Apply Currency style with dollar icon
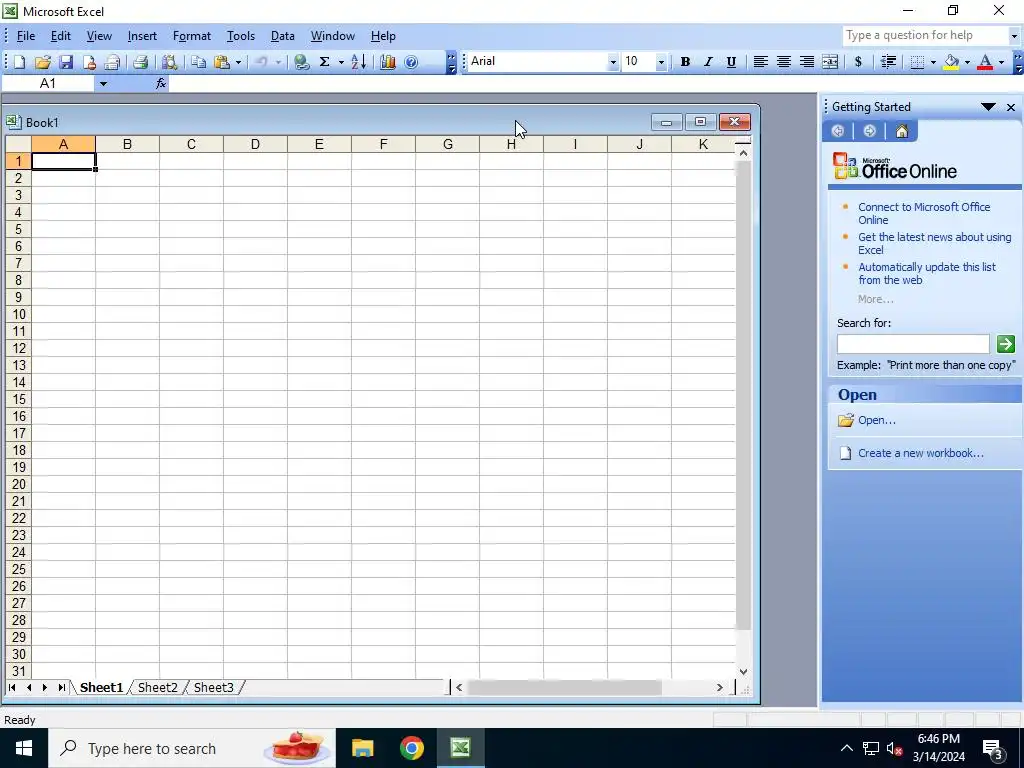This screenshot has width=1024, height=768. 858,61
